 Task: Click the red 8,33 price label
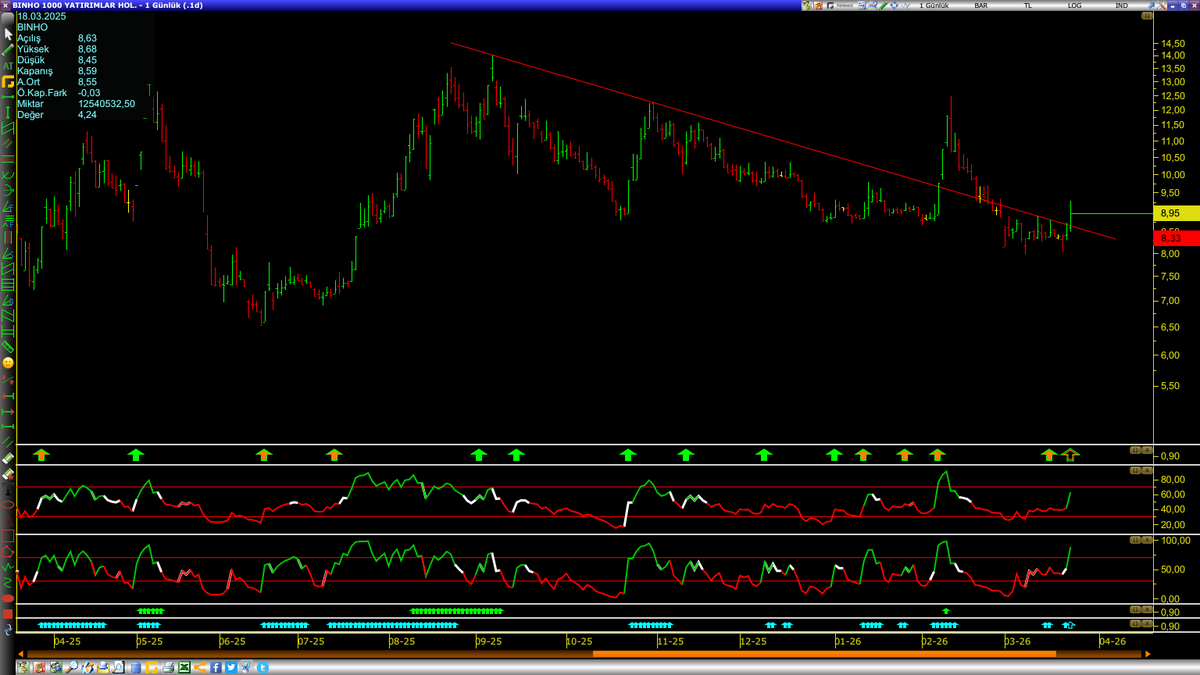[x=1176, y=238]
